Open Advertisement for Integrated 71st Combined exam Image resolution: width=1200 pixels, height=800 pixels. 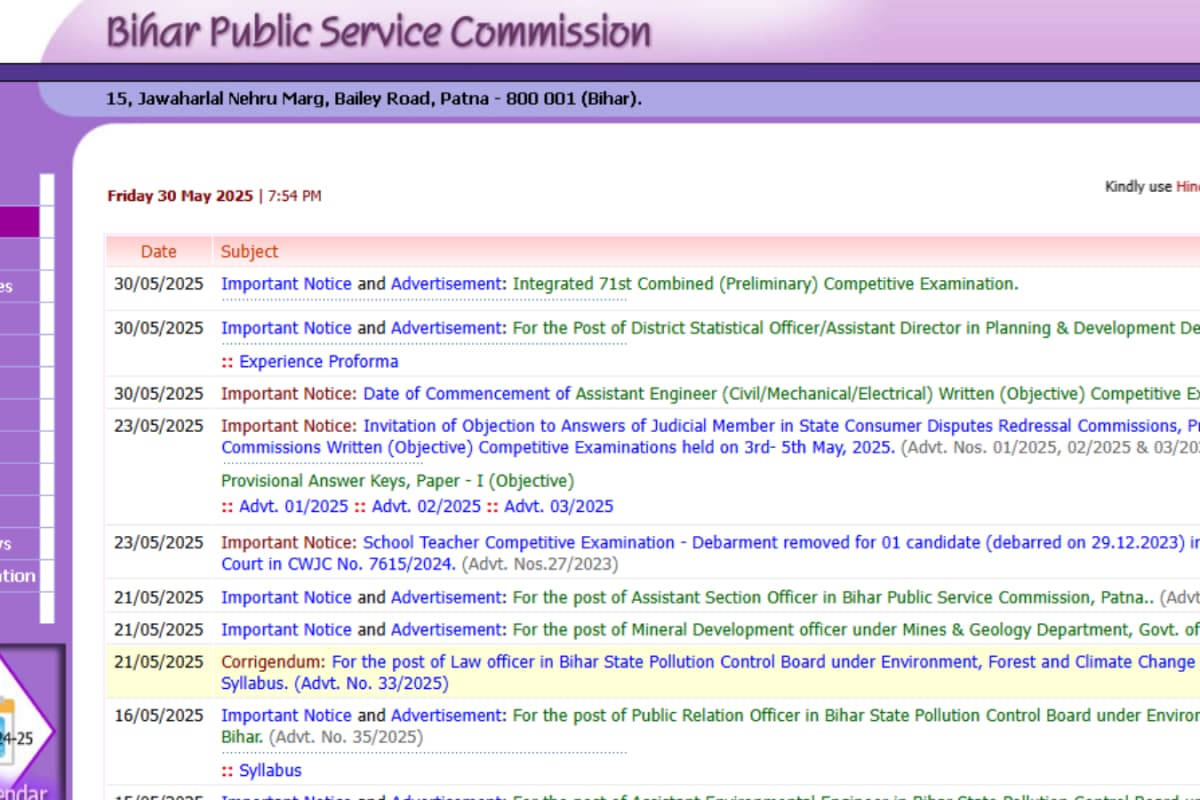click(446, 284)
